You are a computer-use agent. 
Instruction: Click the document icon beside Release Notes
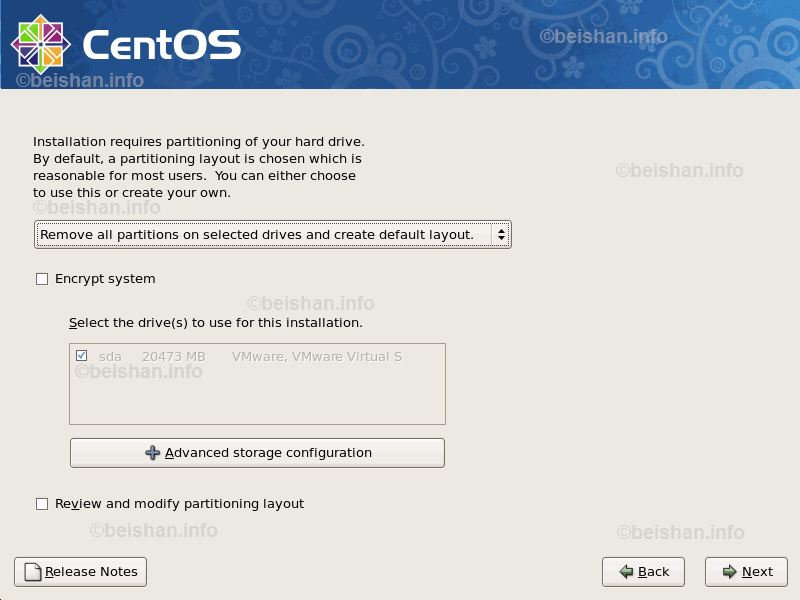33,572
